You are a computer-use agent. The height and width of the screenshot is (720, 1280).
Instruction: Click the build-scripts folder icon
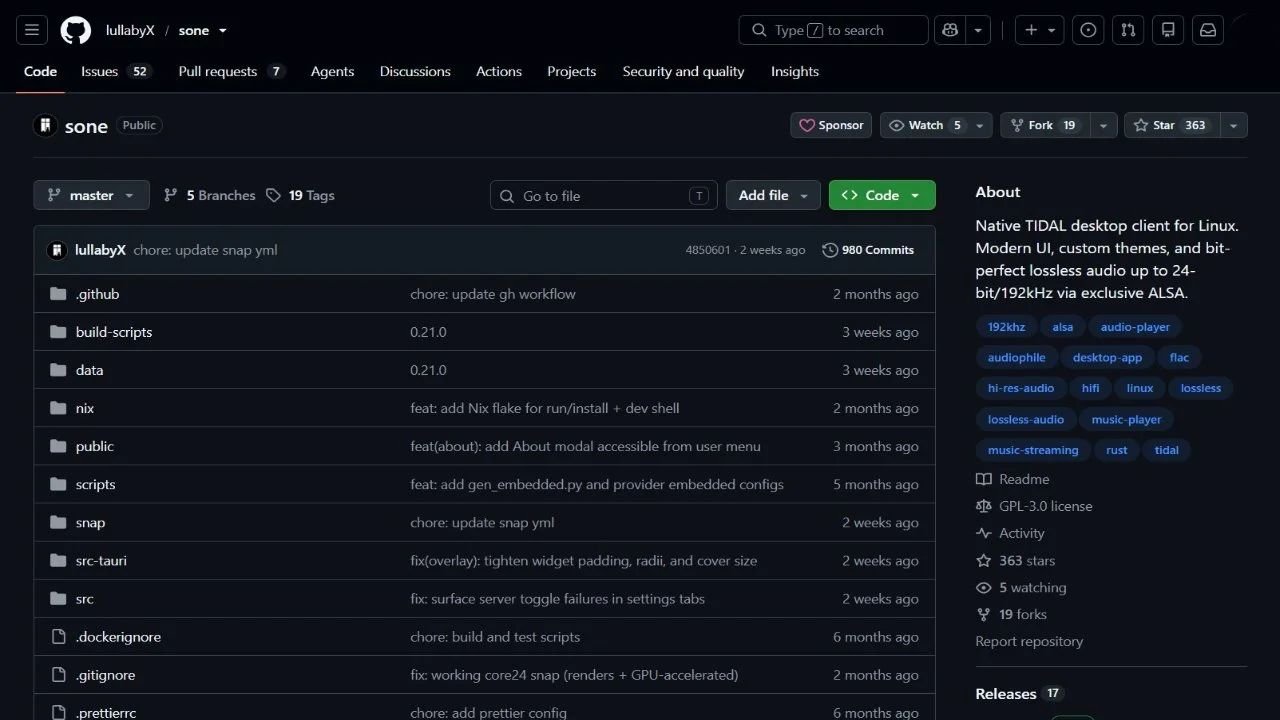click(x=58, y=332)
